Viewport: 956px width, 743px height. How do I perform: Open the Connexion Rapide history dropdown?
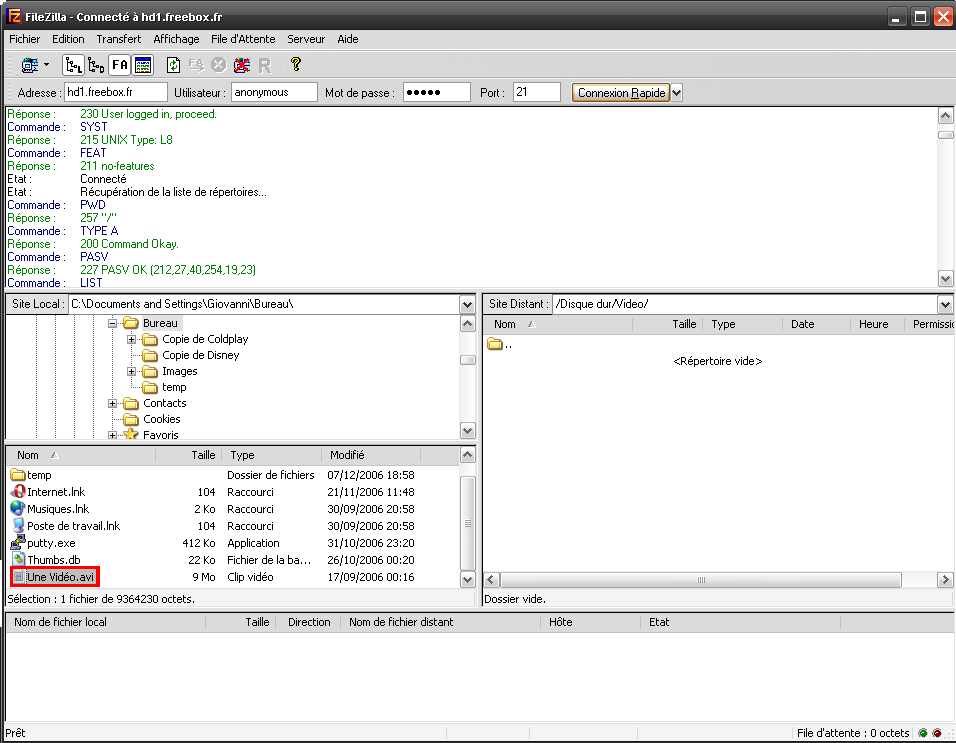coord(676,93)
